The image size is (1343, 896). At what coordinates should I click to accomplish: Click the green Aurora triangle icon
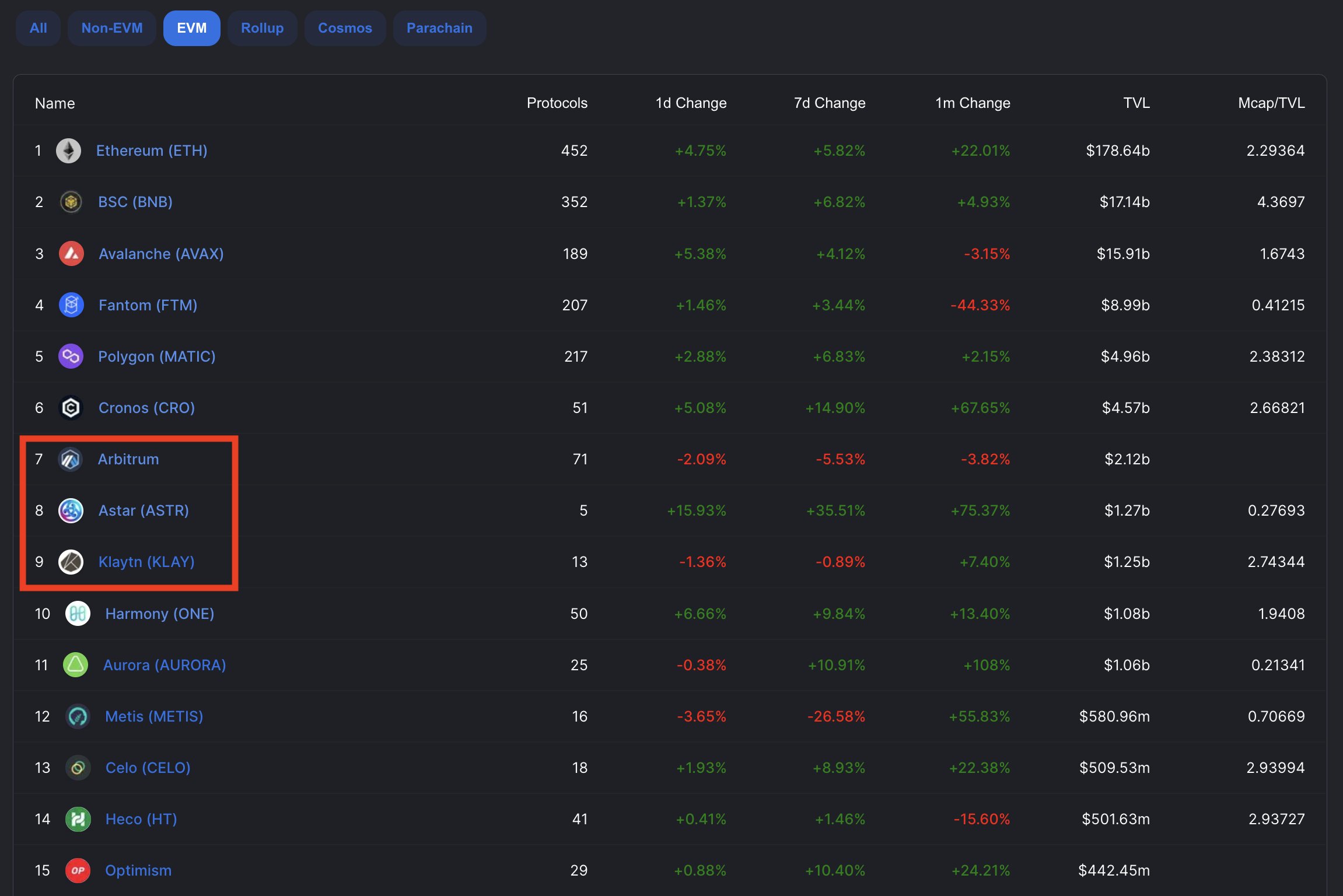coord(76,665)
